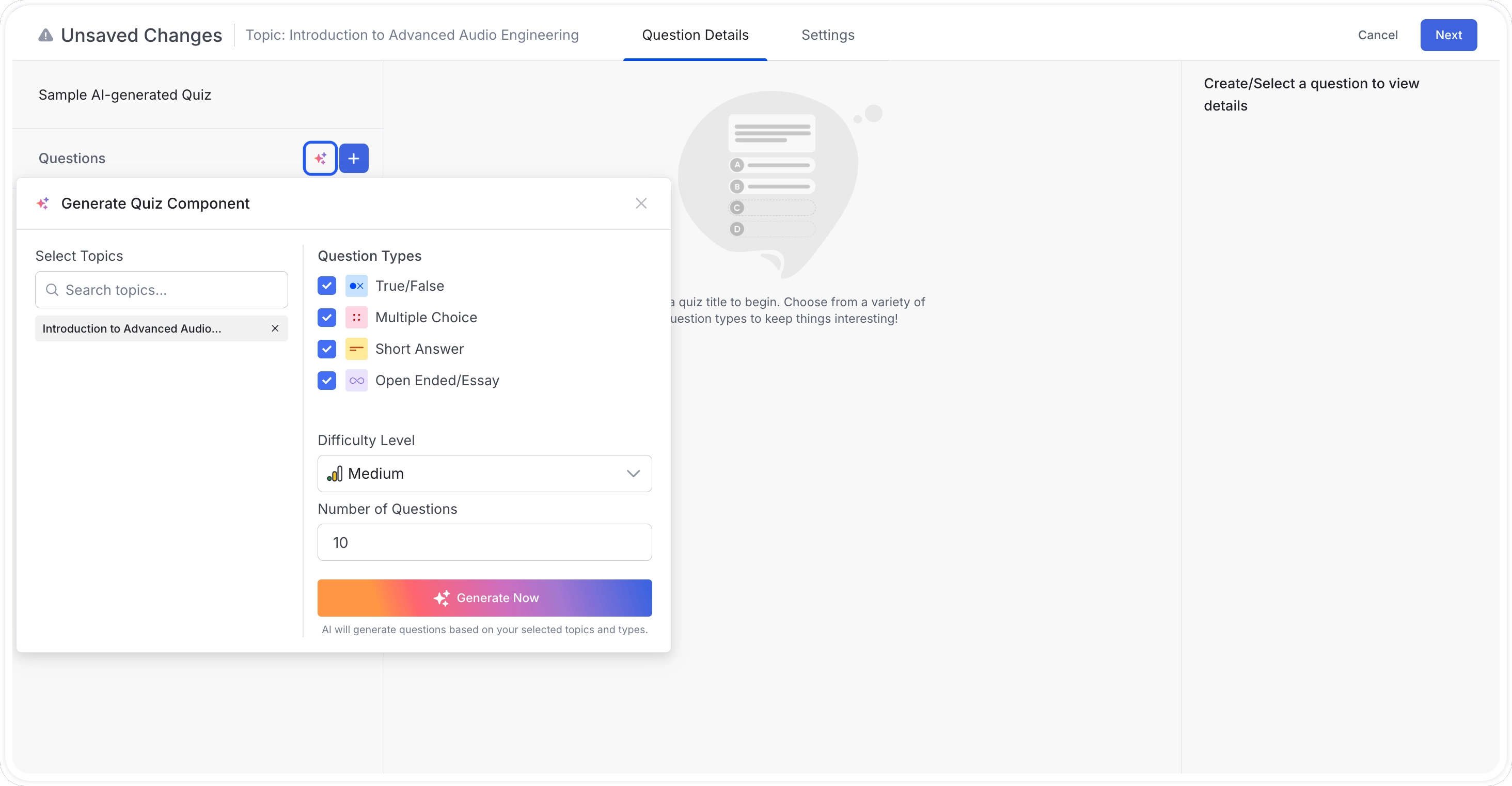Click the Question Types heading

[370, 256]
